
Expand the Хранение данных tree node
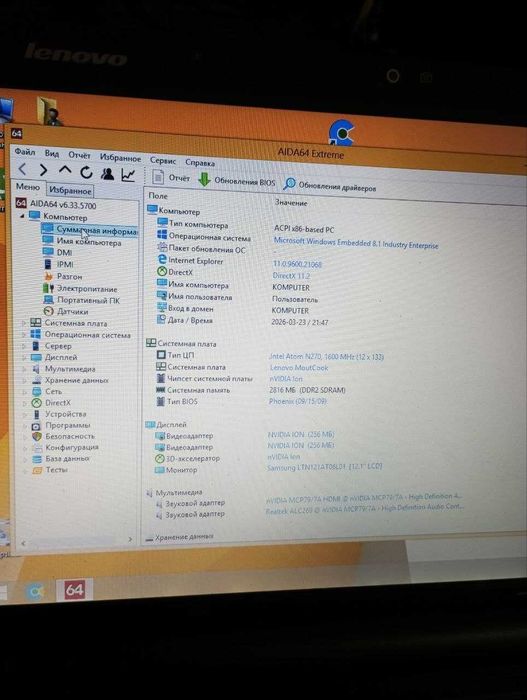tap(25, 380)
